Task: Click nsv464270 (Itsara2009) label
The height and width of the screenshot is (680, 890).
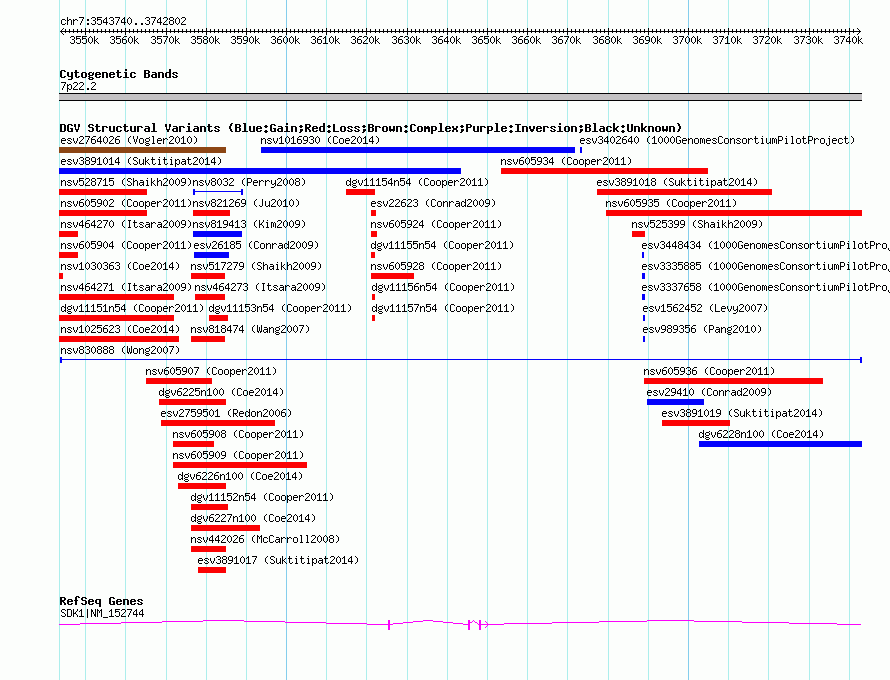Action: pos(126,224)
